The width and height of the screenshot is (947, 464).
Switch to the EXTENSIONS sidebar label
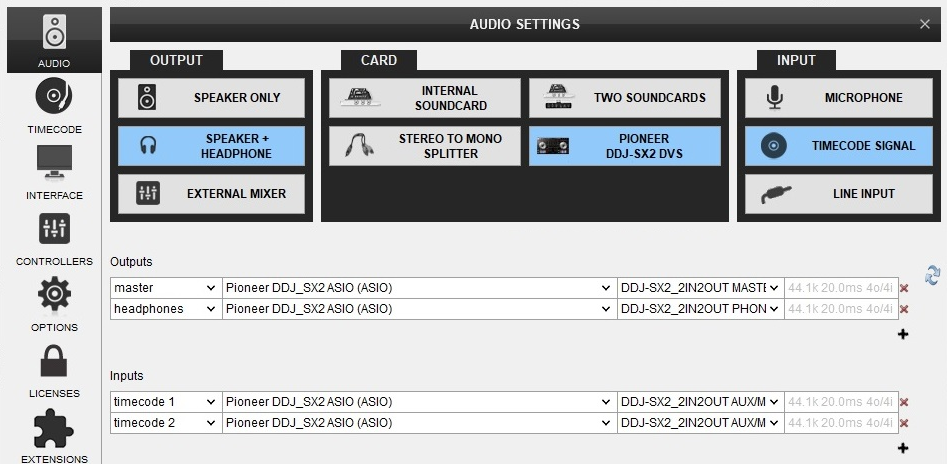[x=54, y=459]
